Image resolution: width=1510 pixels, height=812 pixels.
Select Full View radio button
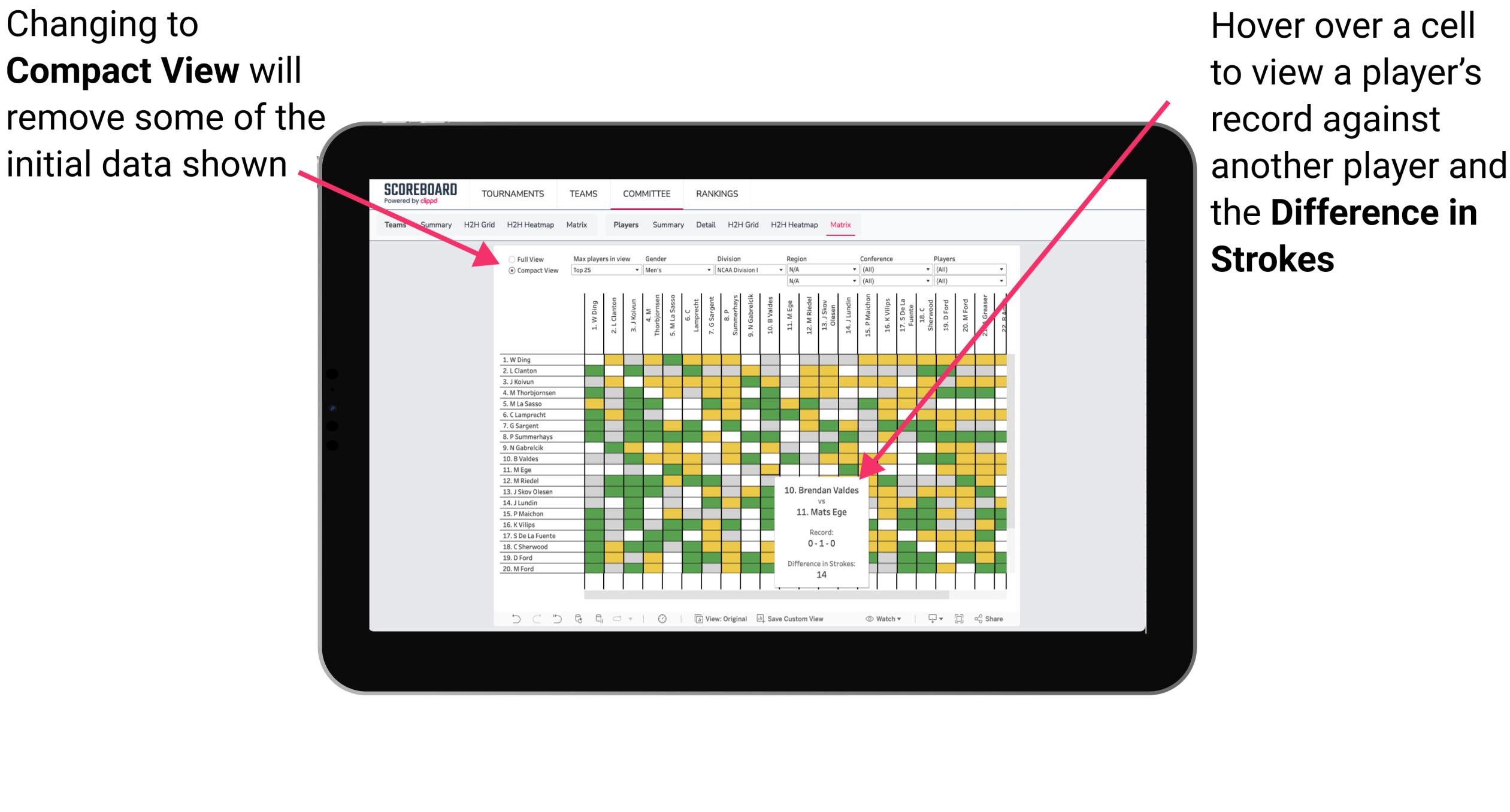pyautogui.click(x=509, y=258)
